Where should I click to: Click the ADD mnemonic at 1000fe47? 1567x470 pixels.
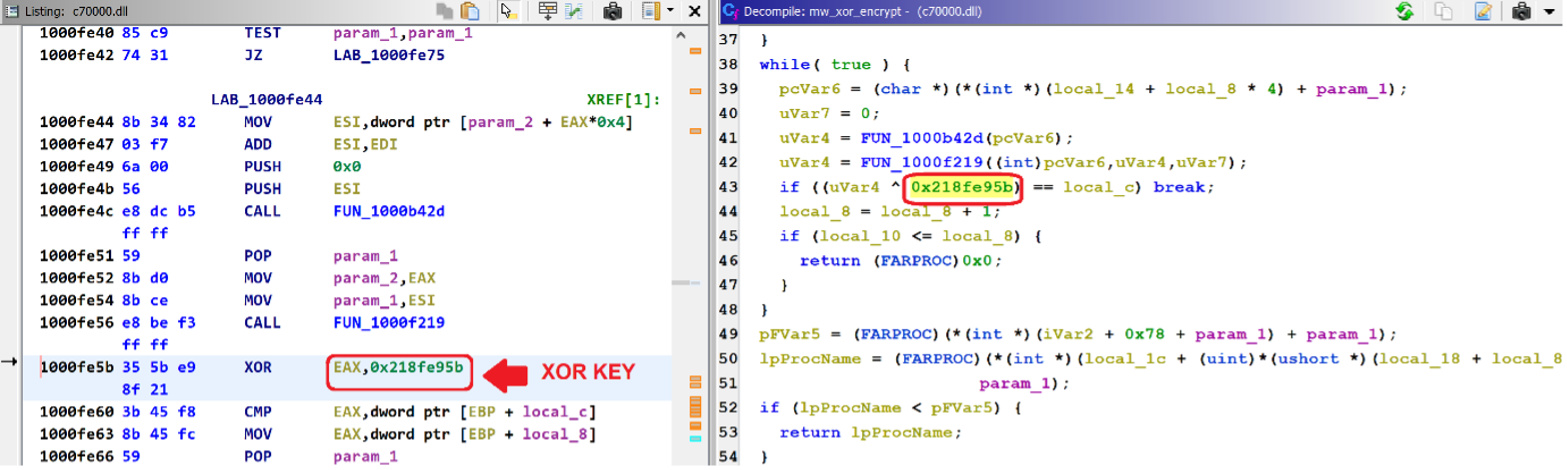257,144
